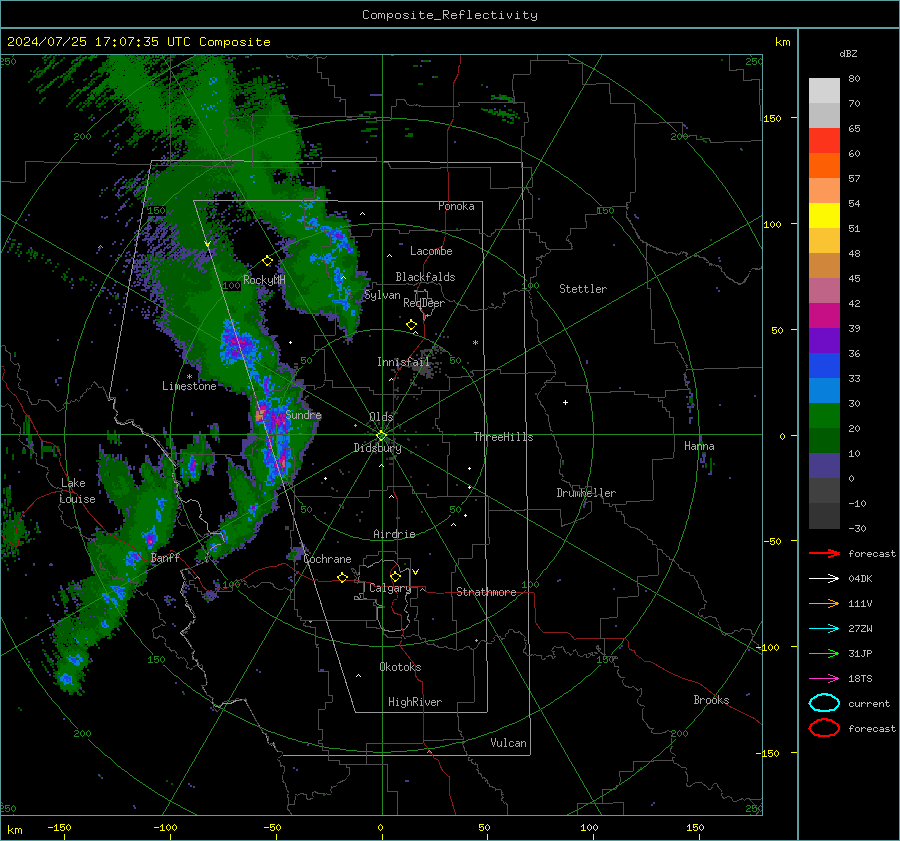Click the Stettler town label
900x841 pixels.
[x=583, y=289]
